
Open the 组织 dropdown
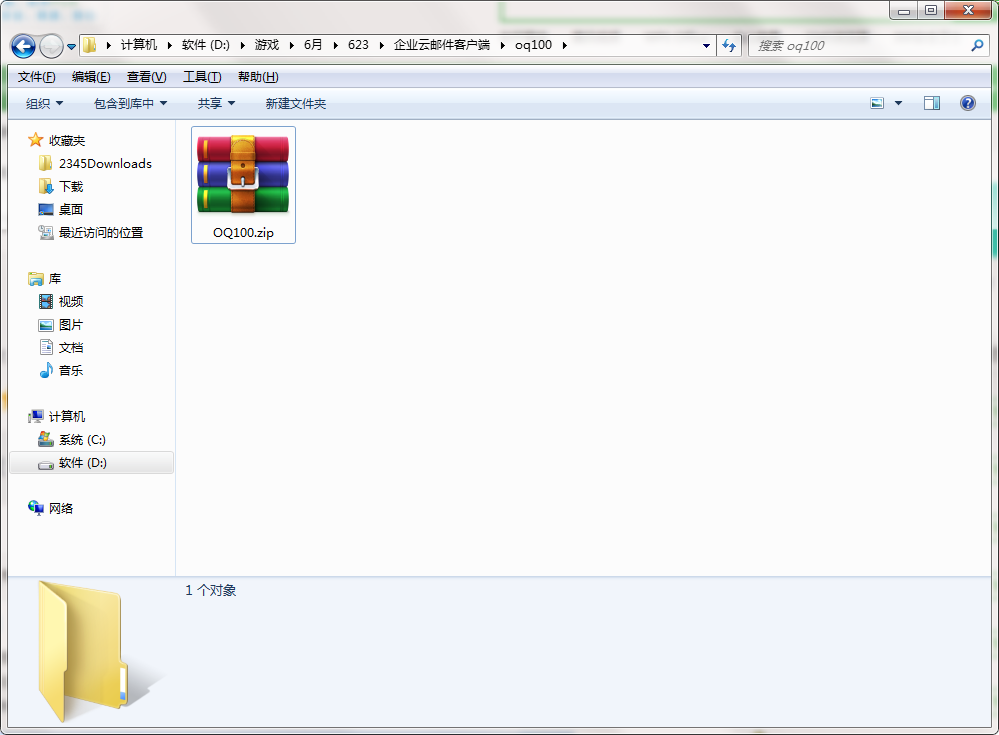click(44, 103)
